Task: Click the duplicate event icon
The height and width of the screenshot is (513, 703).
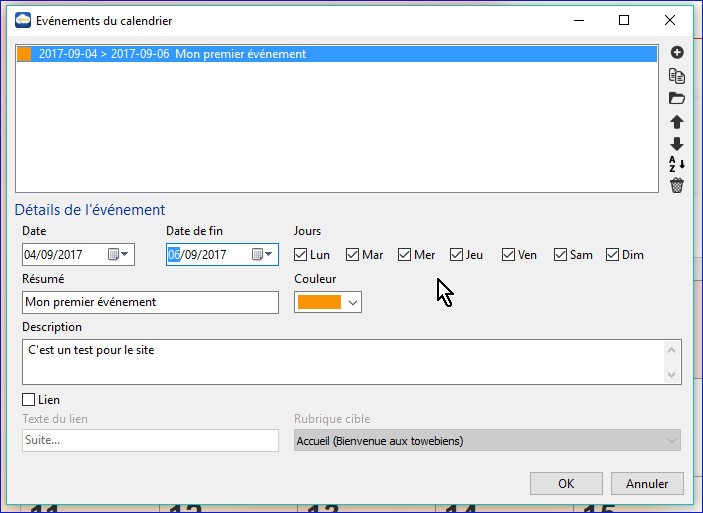Action: [677, 76]
